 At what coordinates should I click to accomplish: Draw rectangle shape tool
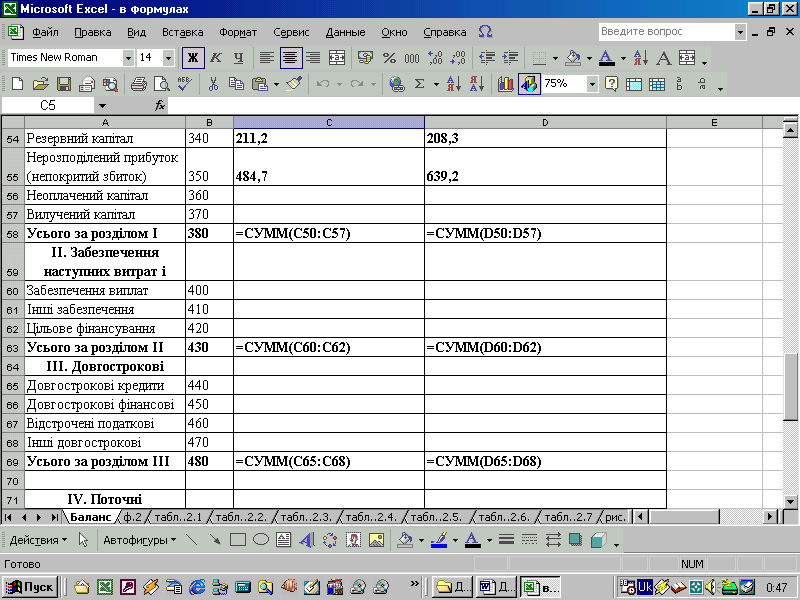(238, 540)
